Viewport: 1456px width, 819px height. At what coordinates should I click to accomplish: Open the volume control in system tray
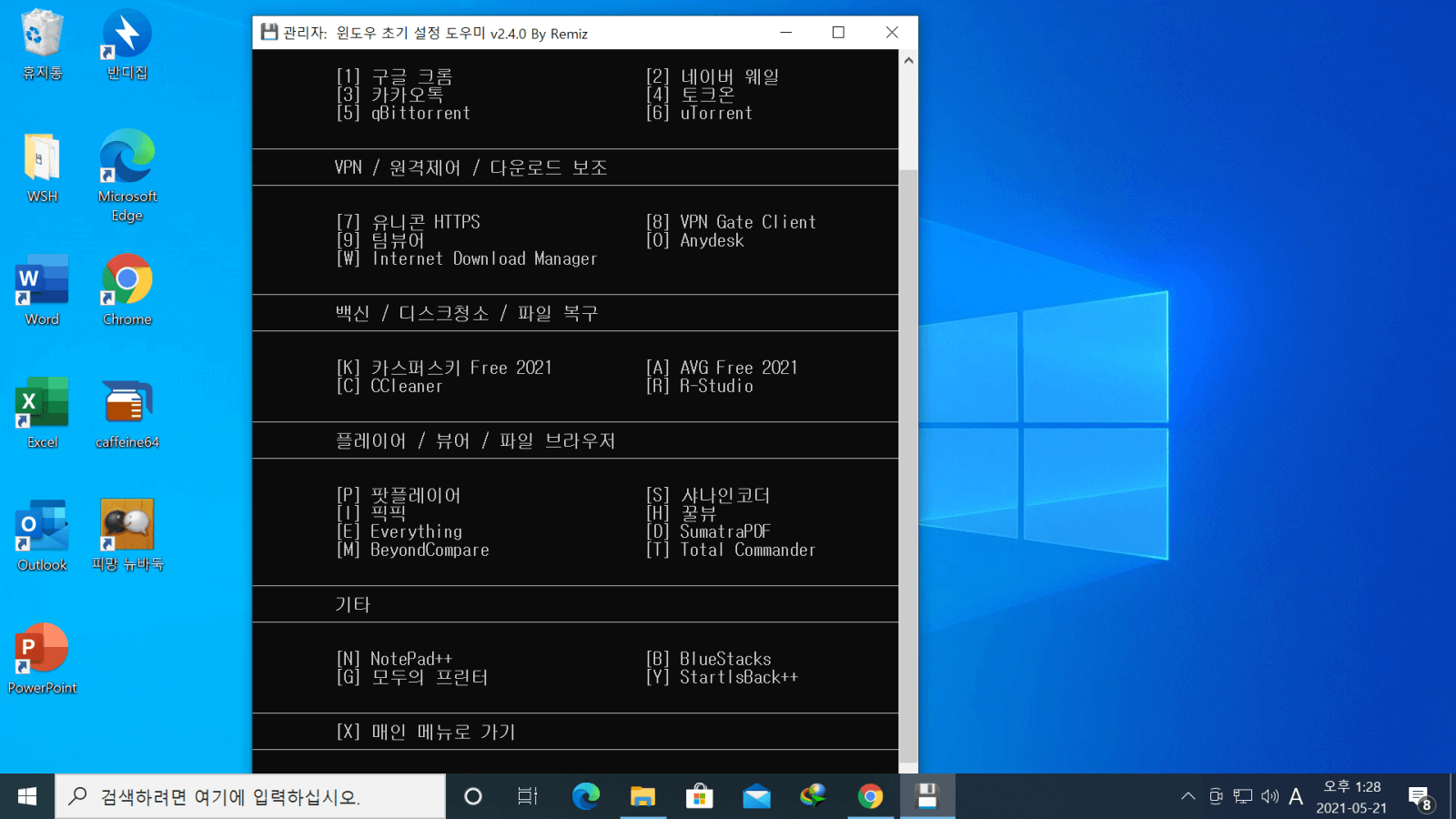(1269, 797)
